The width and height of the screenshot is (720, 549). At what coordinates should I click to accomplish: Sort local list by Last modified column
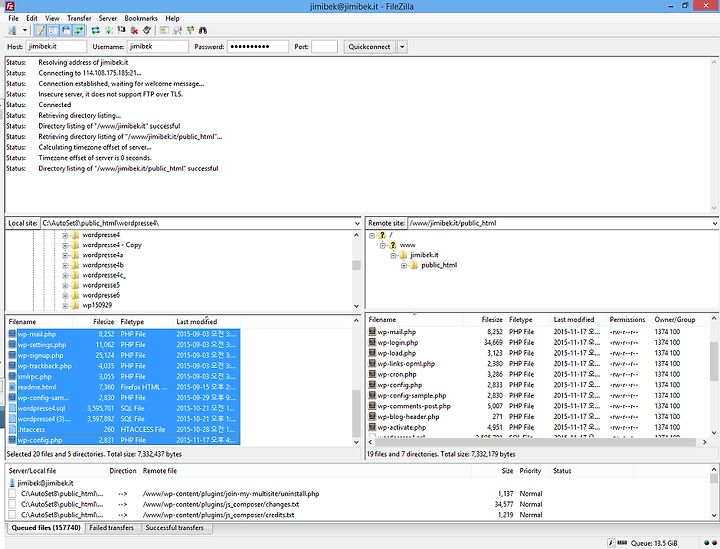tap(206, 322)
